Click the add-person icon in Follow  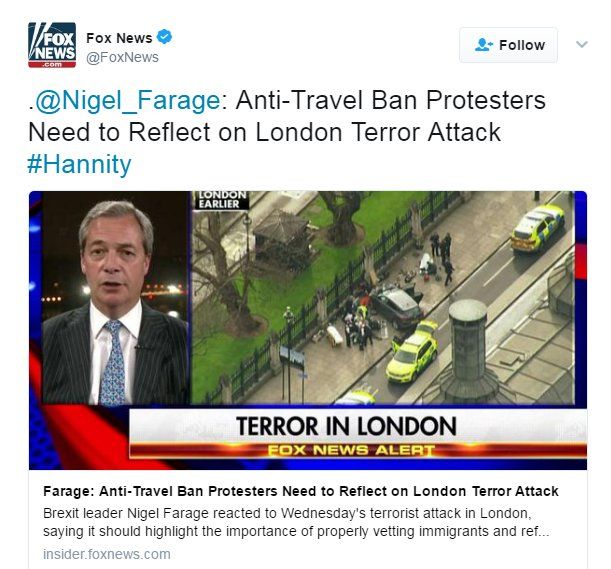pos(484,44)
